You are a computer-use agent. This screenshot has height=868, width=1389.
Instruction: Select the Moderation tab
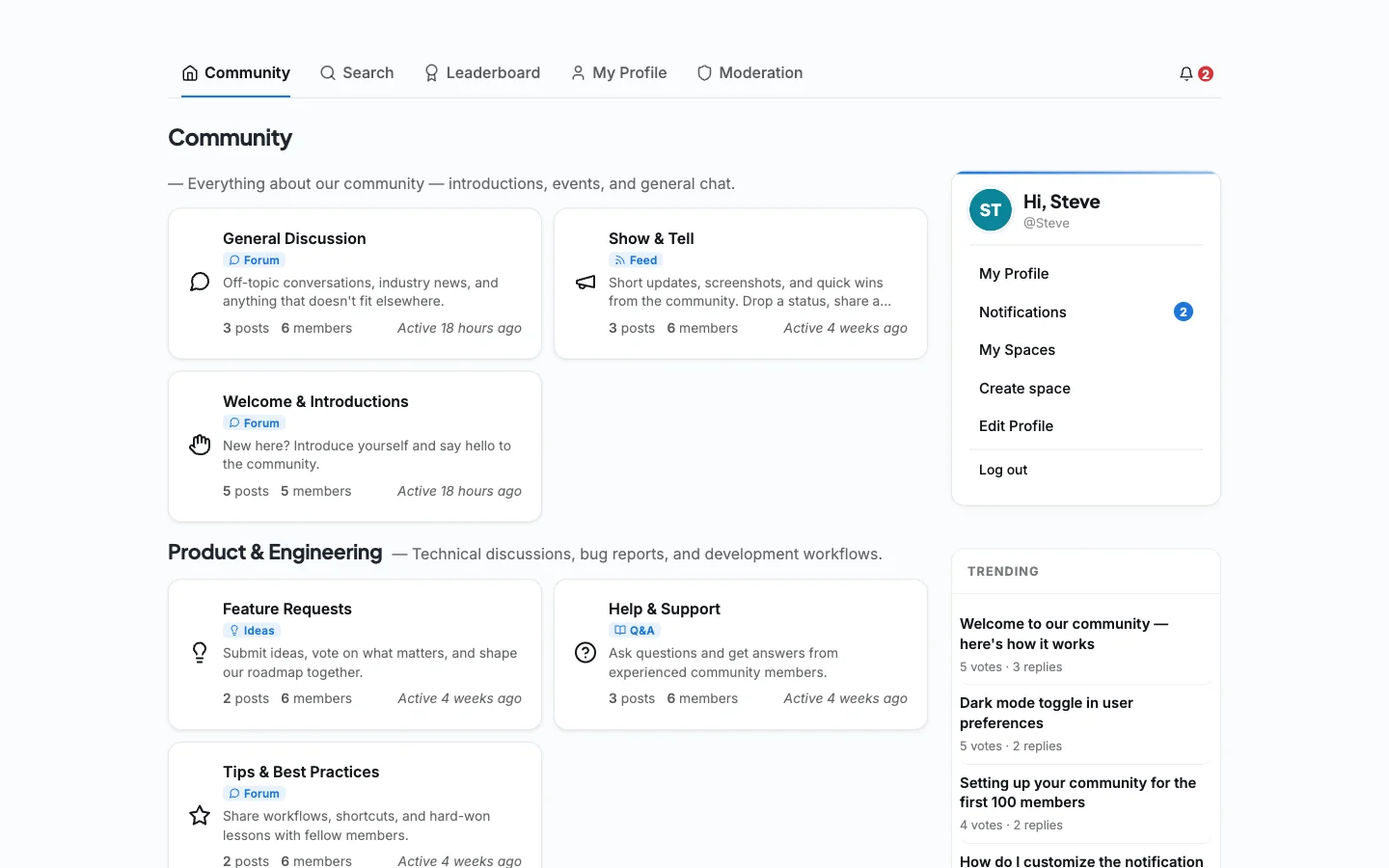(x=749, y=73)
